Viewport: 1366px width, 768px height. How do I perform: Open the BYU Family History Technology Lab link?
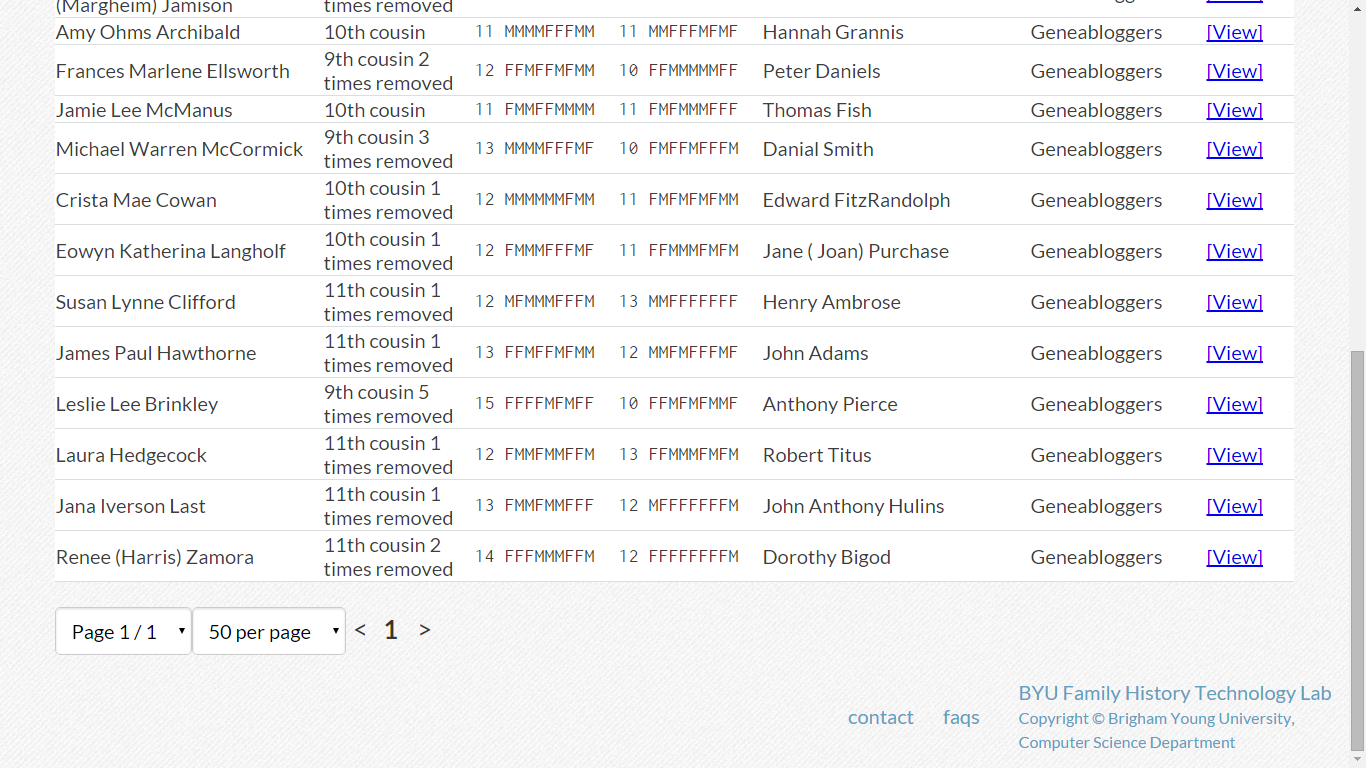1175,692
